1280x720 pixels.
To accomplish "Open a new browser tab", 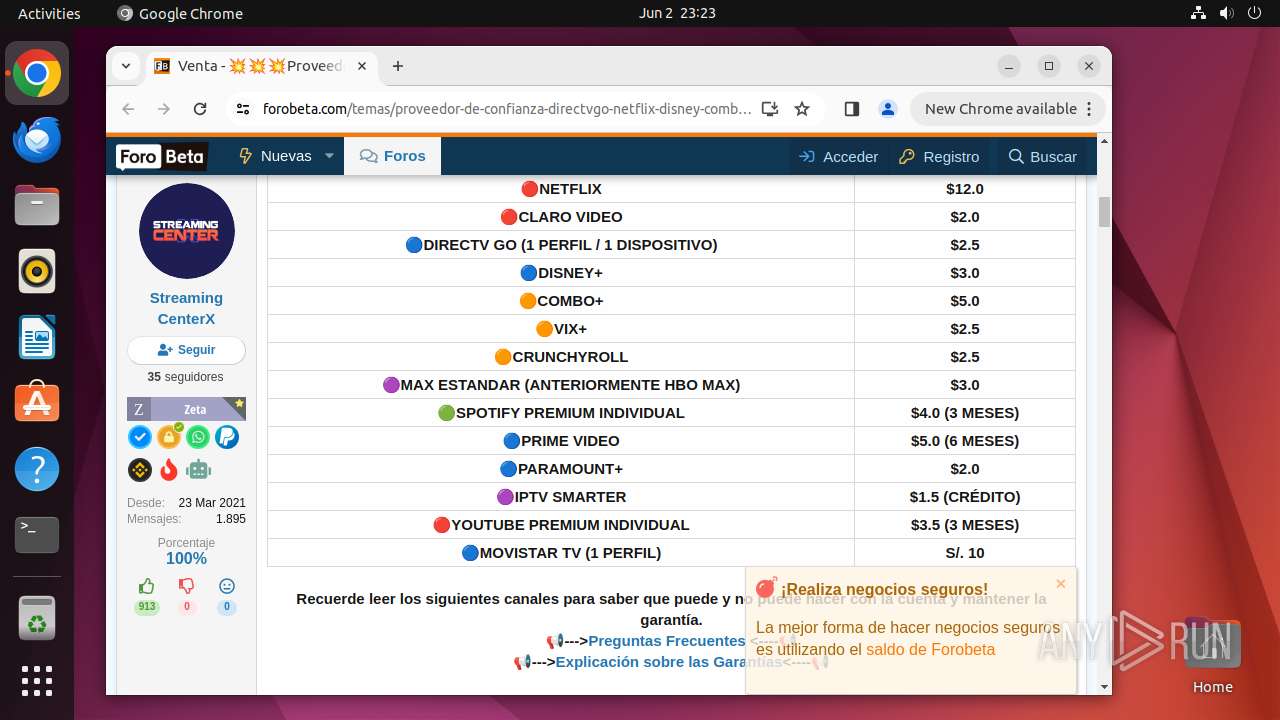I will coord(398,66).
